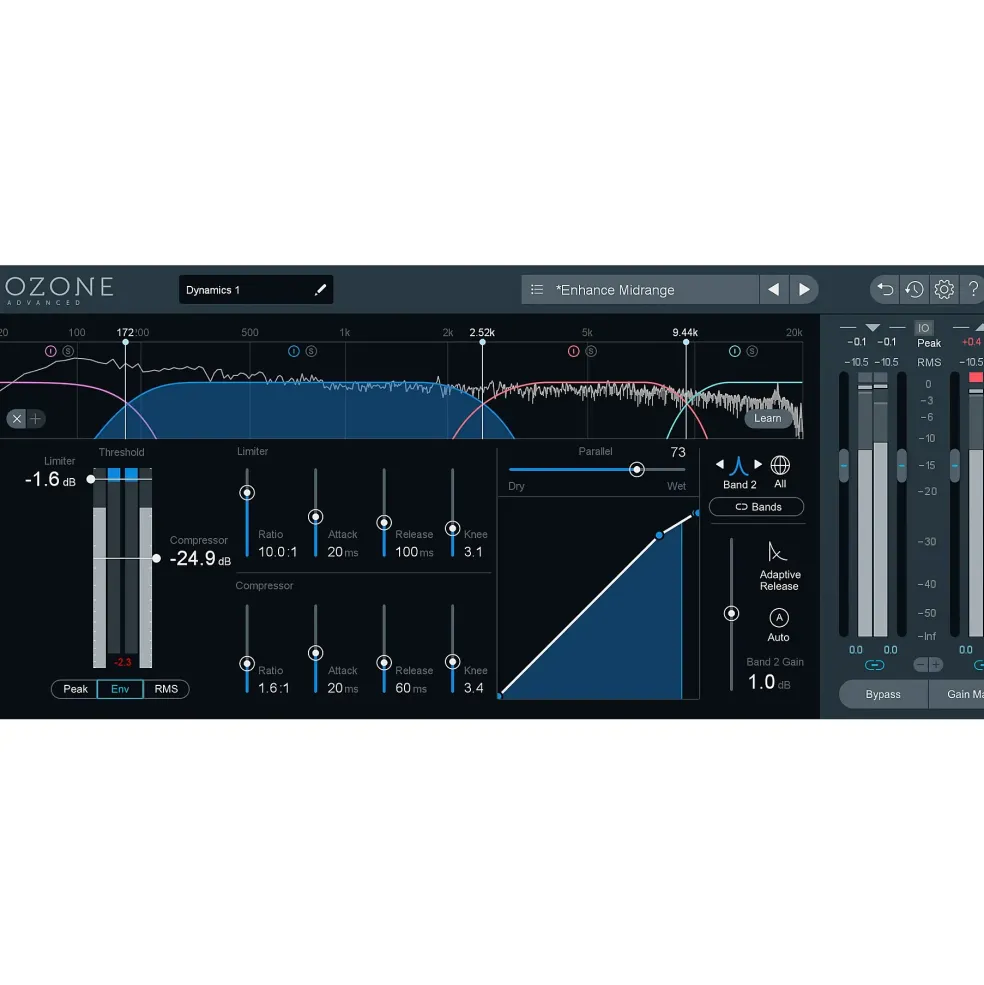Open the help question mark icon

click(973, 290)
